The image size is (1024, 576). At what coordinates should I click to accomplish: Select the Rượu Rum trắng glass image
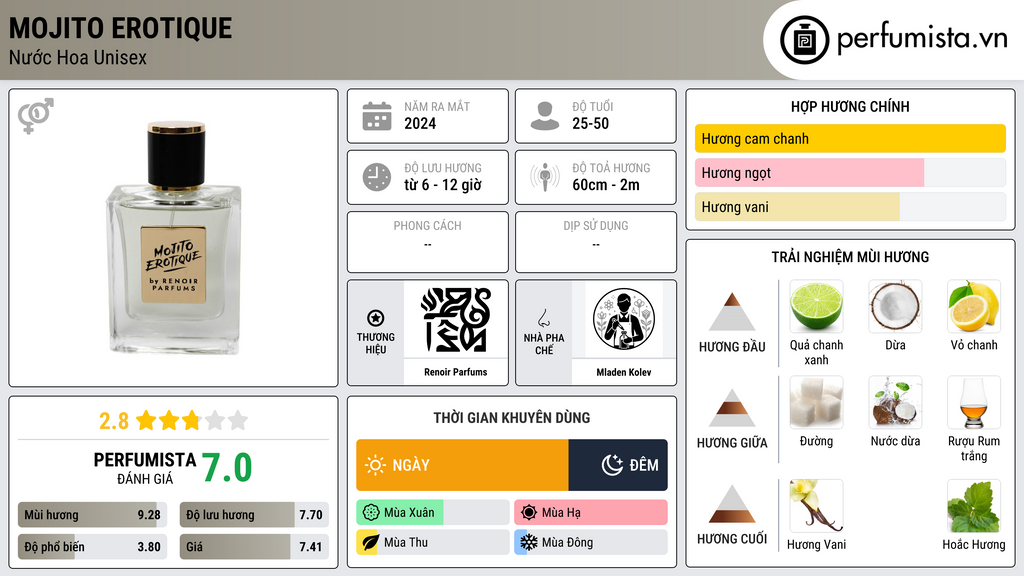click(974, 402)
